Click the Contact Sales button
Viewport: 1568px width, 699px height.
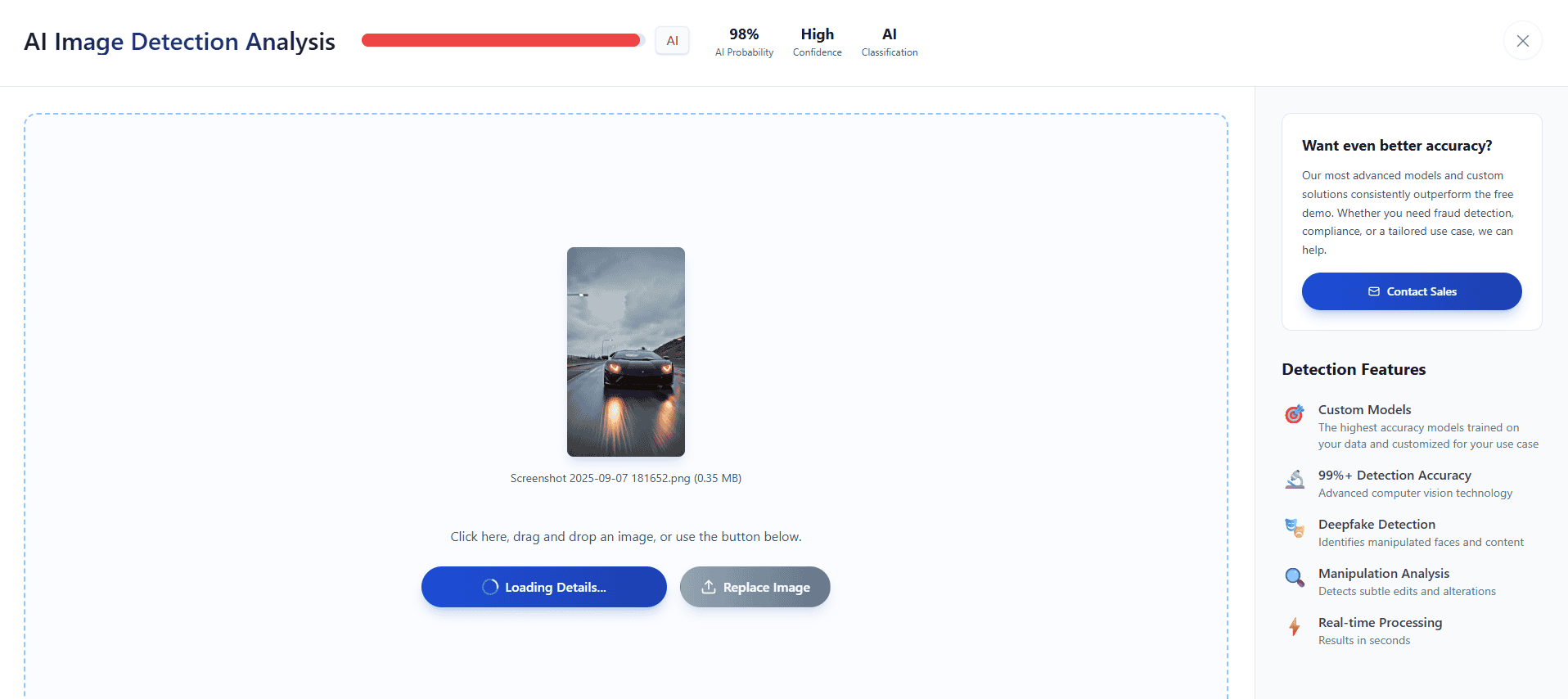coord(1412,291)
